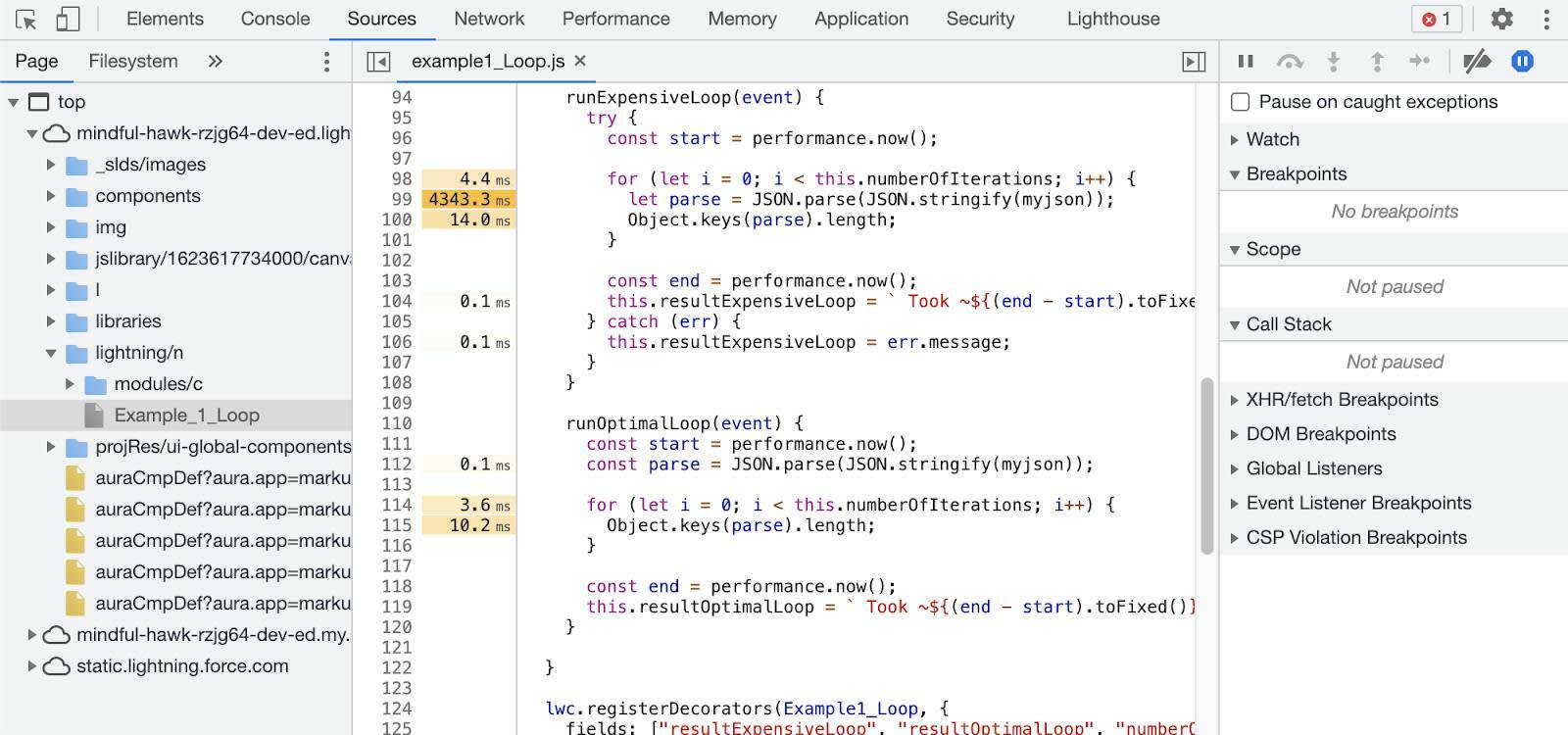Expand the img folder

click(51, 227)
